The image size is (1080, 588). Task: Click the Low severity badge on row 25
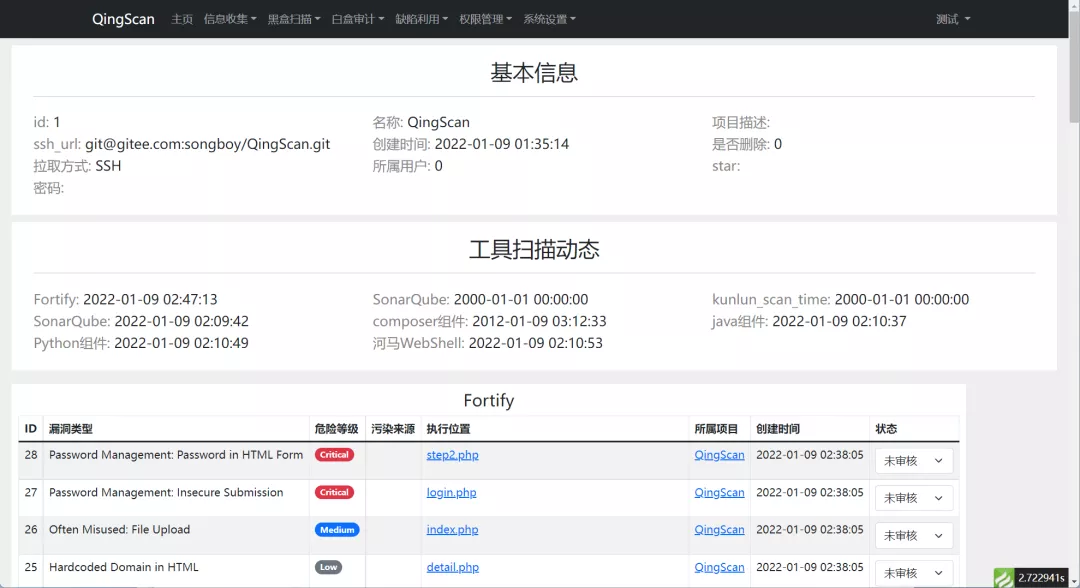click(x=329, y=567)
